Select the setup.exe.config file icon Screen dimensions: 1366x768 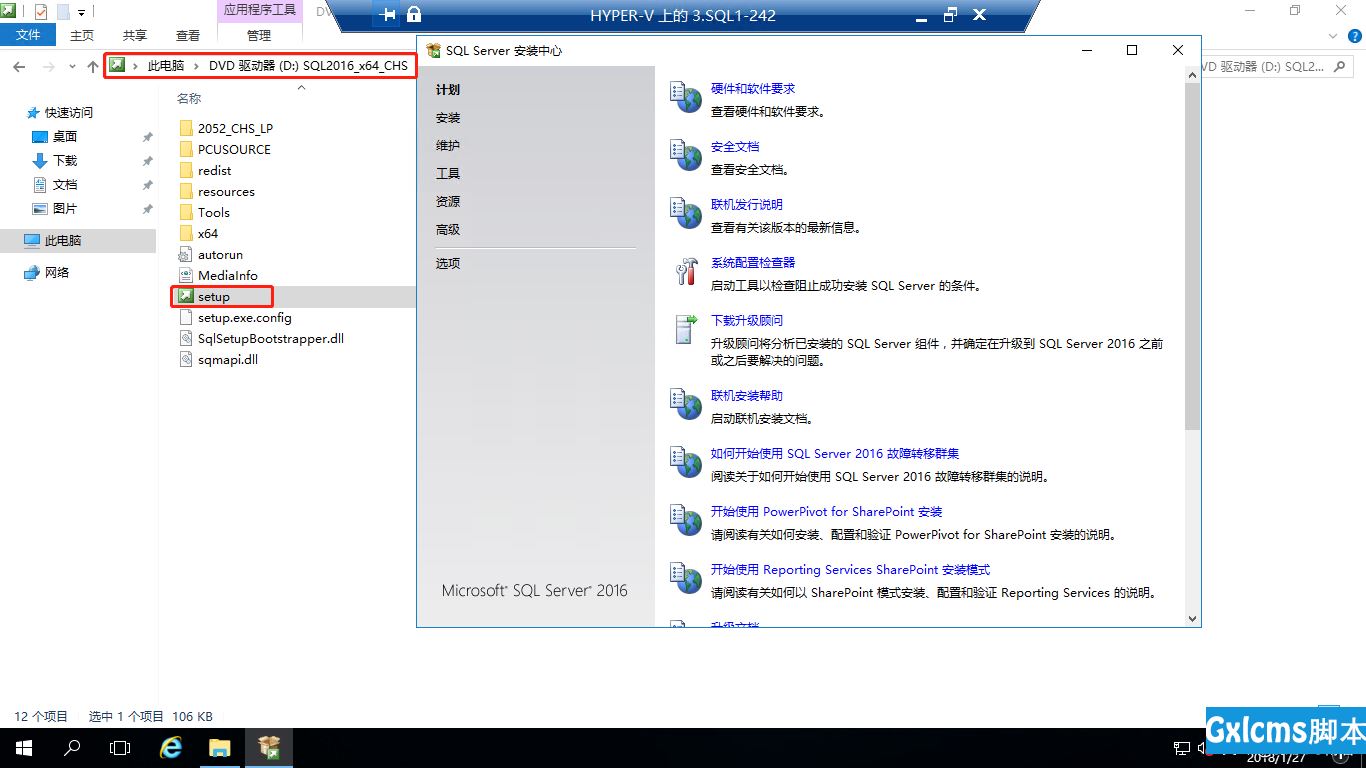186,317
